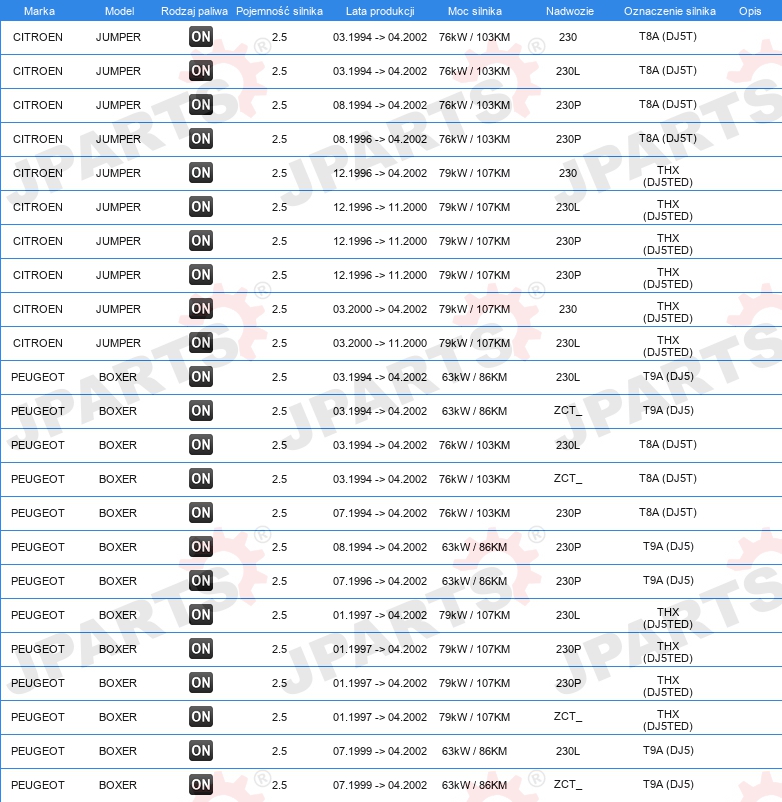Click the Model column header

coord(120,11)
